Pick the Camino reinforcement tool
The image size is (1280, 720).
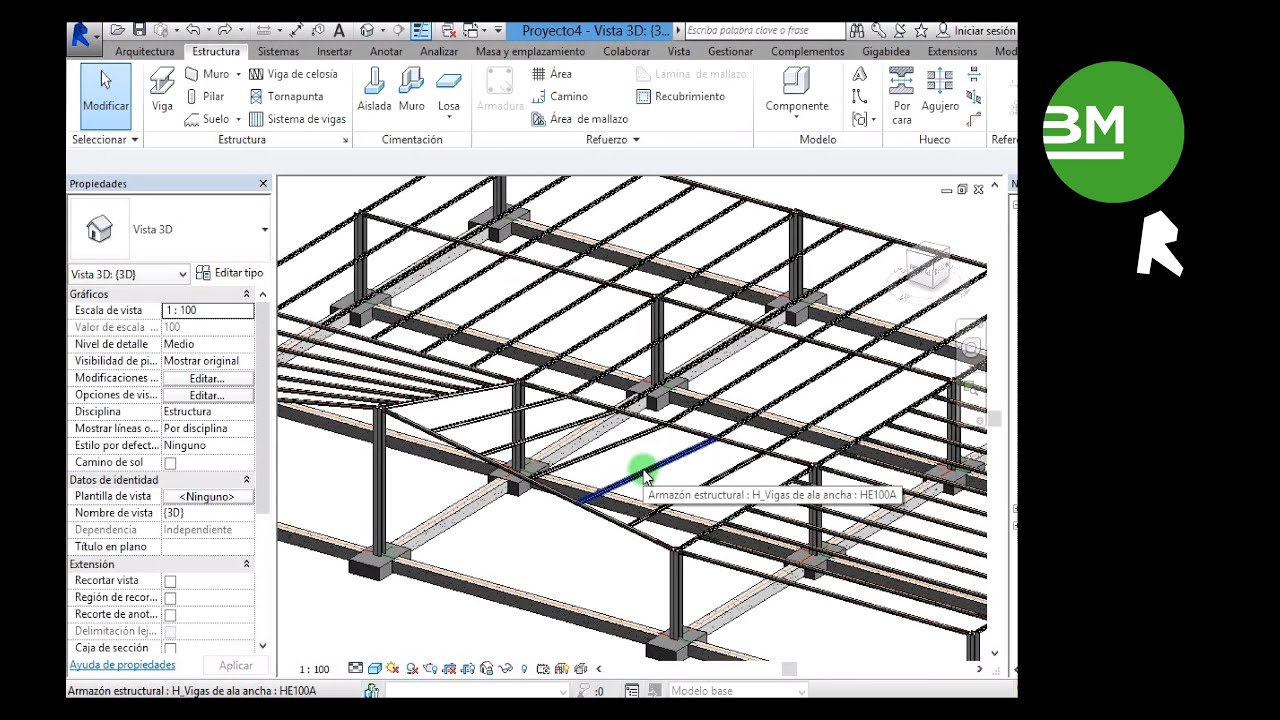pos(559,96)
